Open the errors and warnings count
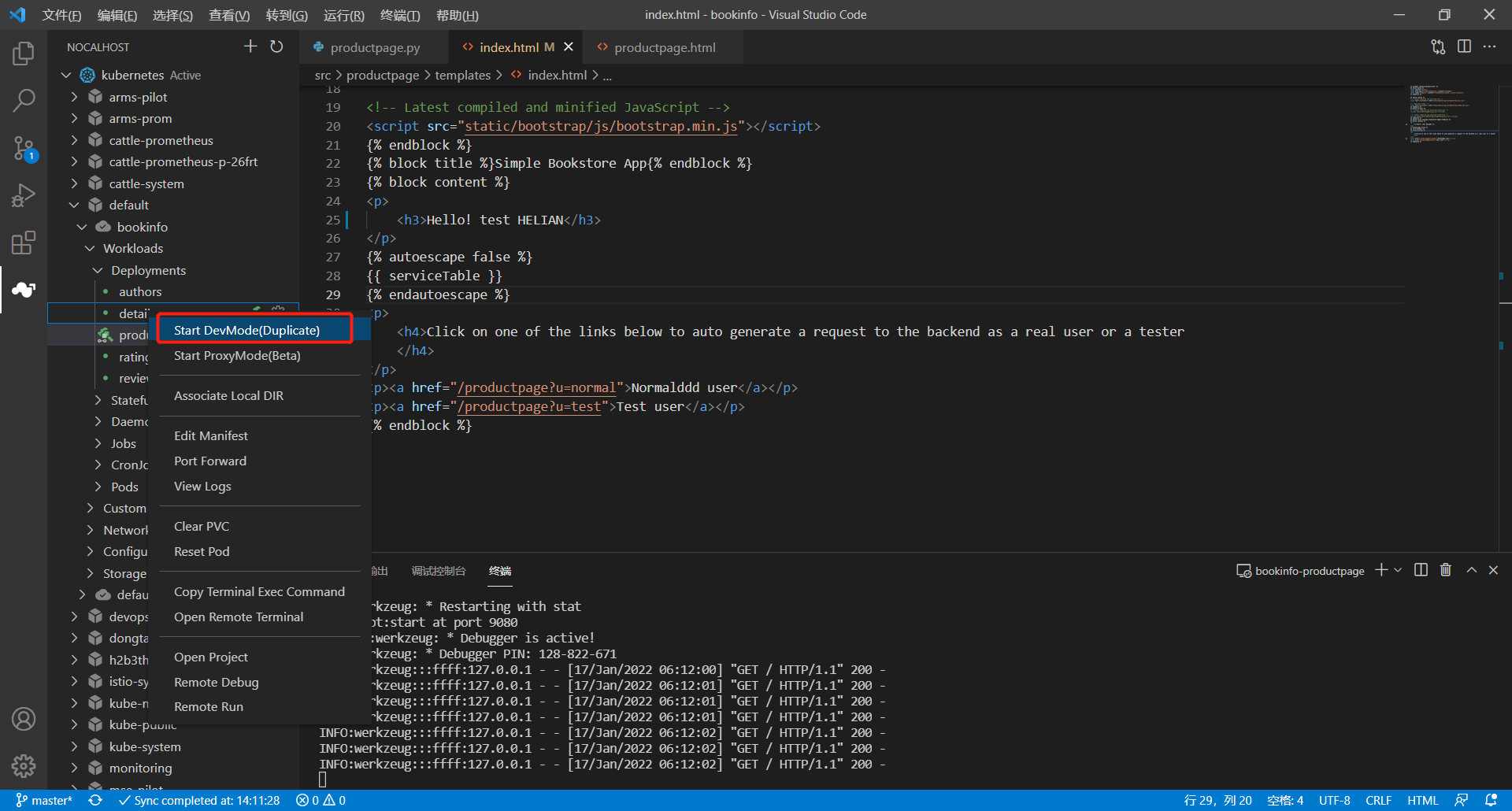The image size is (1512, 811). click(x=321, y=800)
